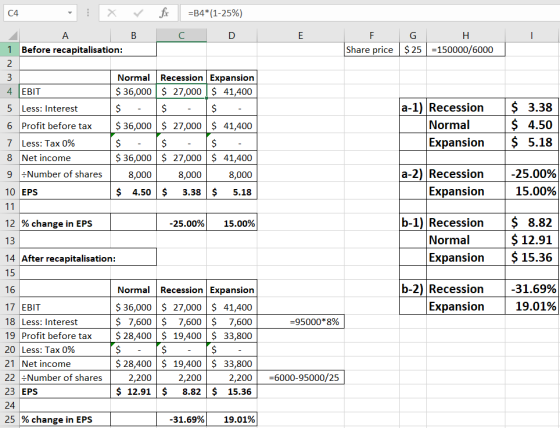
Task: Cancel formula entry with X icon
Action: tap(112, 13)
